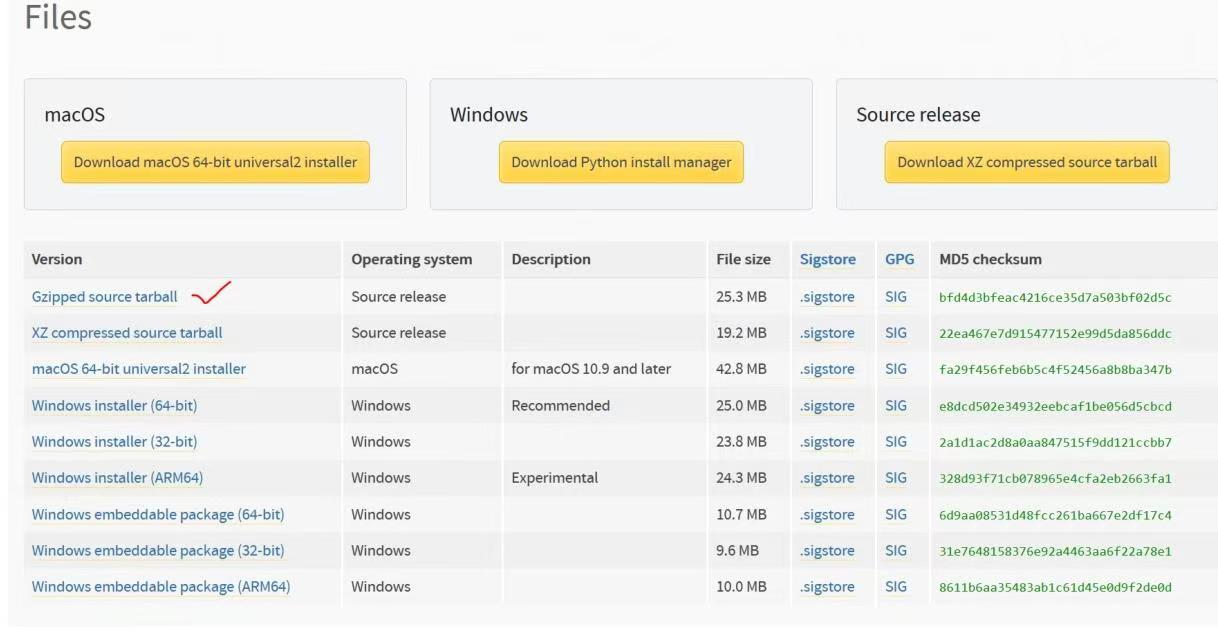This screenshot has width=1218, height=630.
Task: Download Windows installer (ARM64)
Action: [x=117, y=478]
